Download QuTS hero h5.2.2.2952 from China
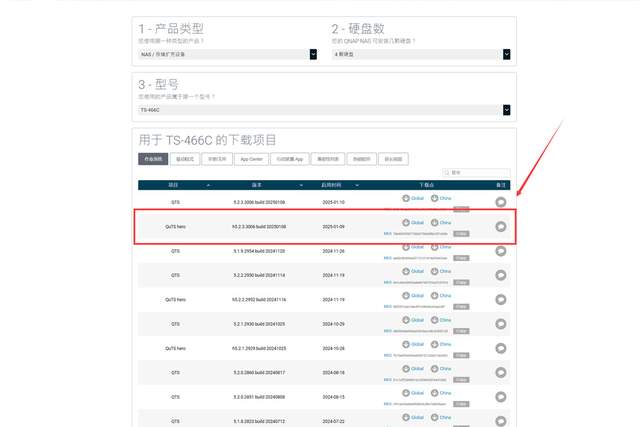Screen dimensions: 640x427 [x=441, y=296]
